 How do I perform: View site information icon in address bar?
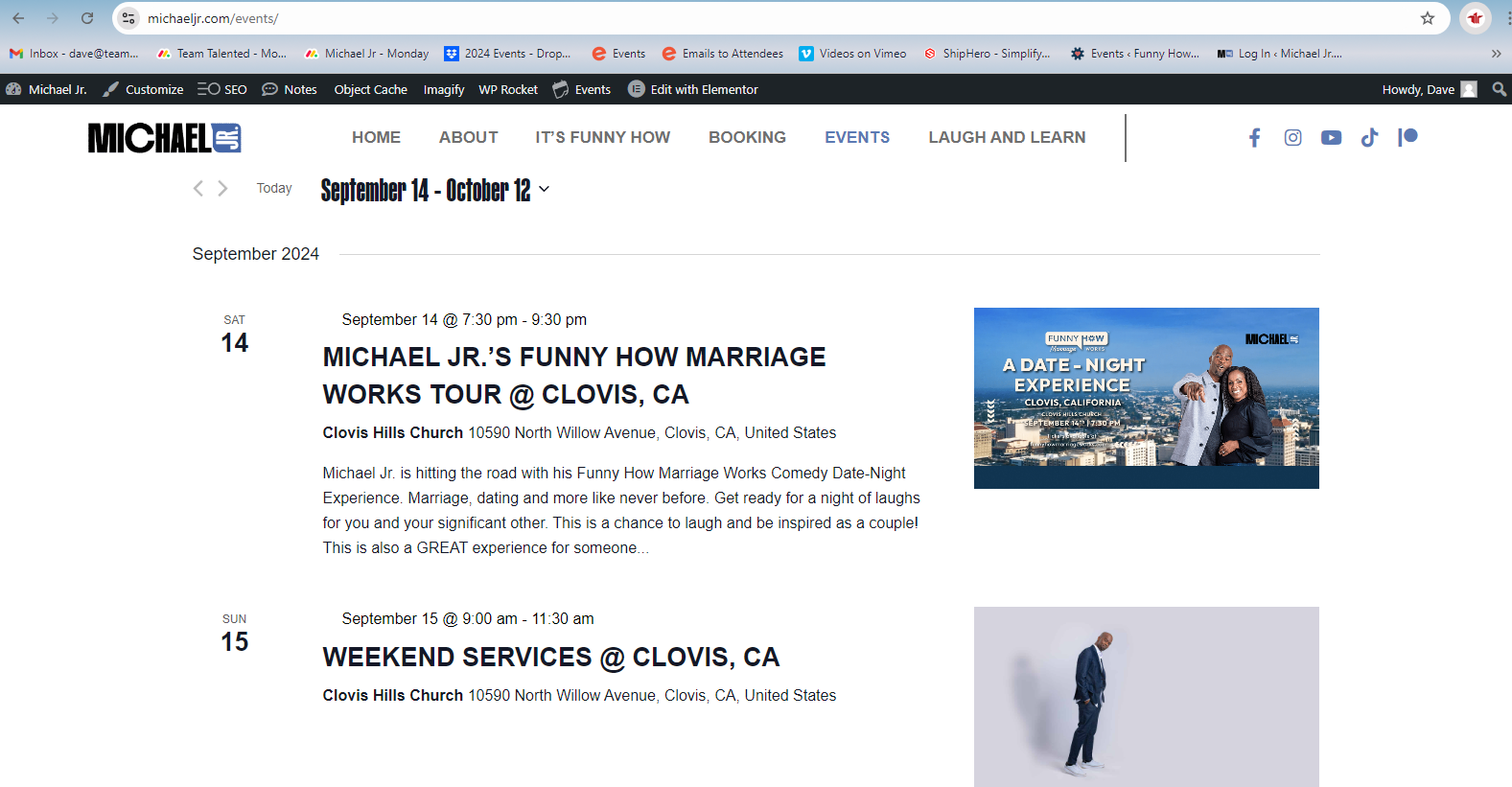(x=128, y=18)
